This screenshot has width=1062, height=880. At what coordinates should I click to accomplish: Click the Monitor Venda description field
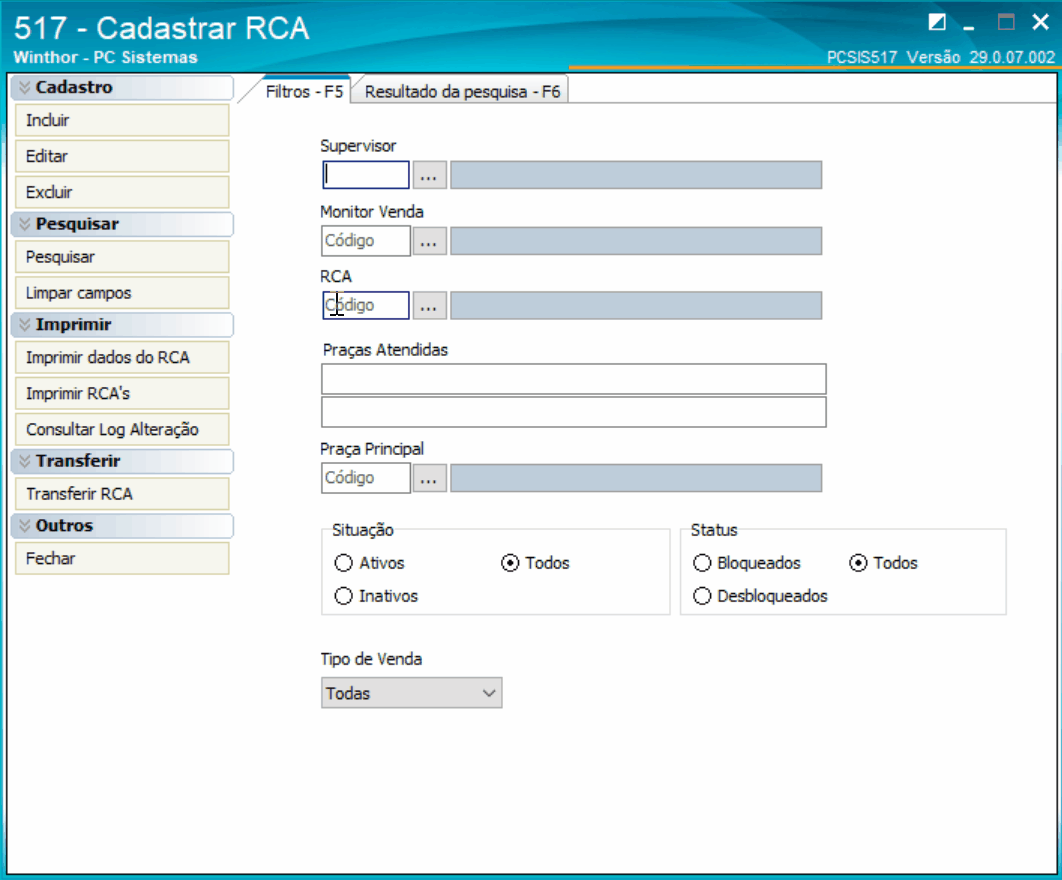pyautogui.click(x=636, y=241)
